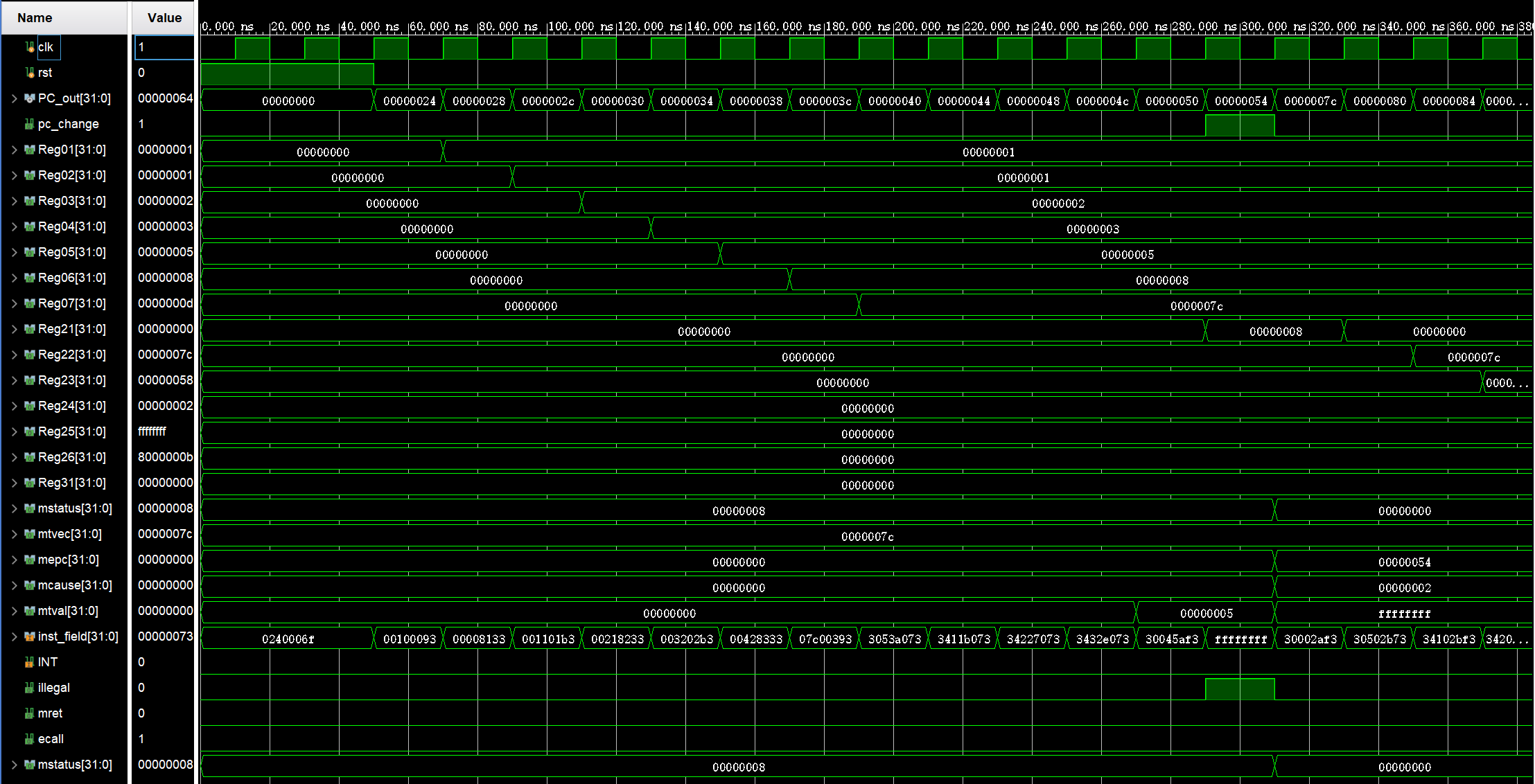
Task: Click the INT signal icon
Action: coord(29,662)
